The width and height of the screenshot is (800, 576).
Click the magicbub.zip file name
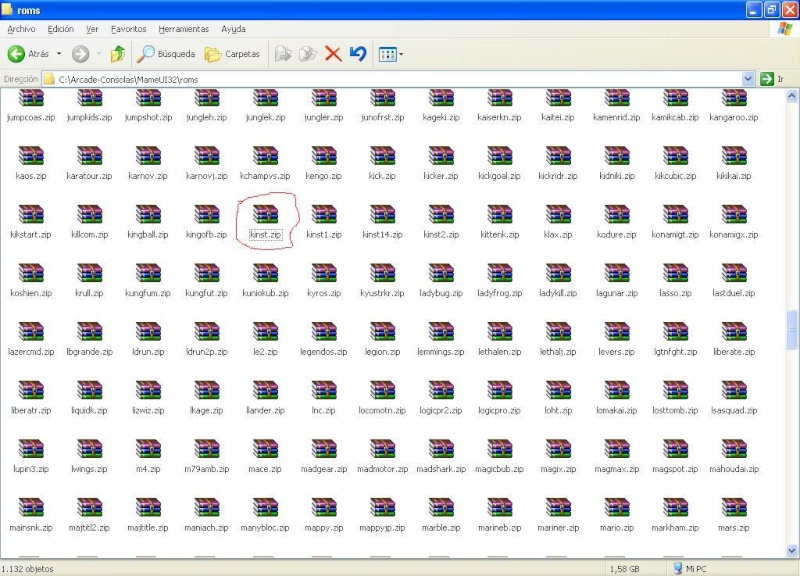click(499, 469)
